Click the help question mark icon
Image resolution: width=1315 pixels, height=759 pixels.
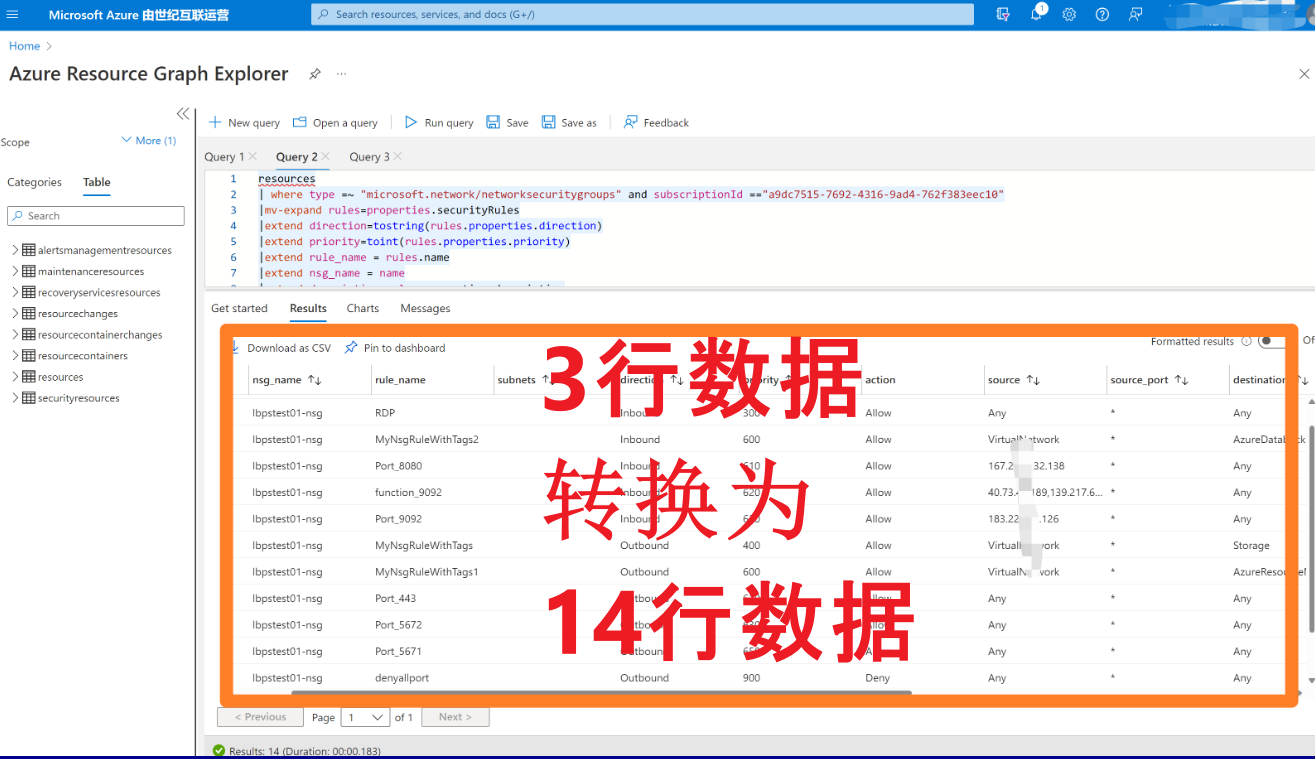[x=1102, y=14]
